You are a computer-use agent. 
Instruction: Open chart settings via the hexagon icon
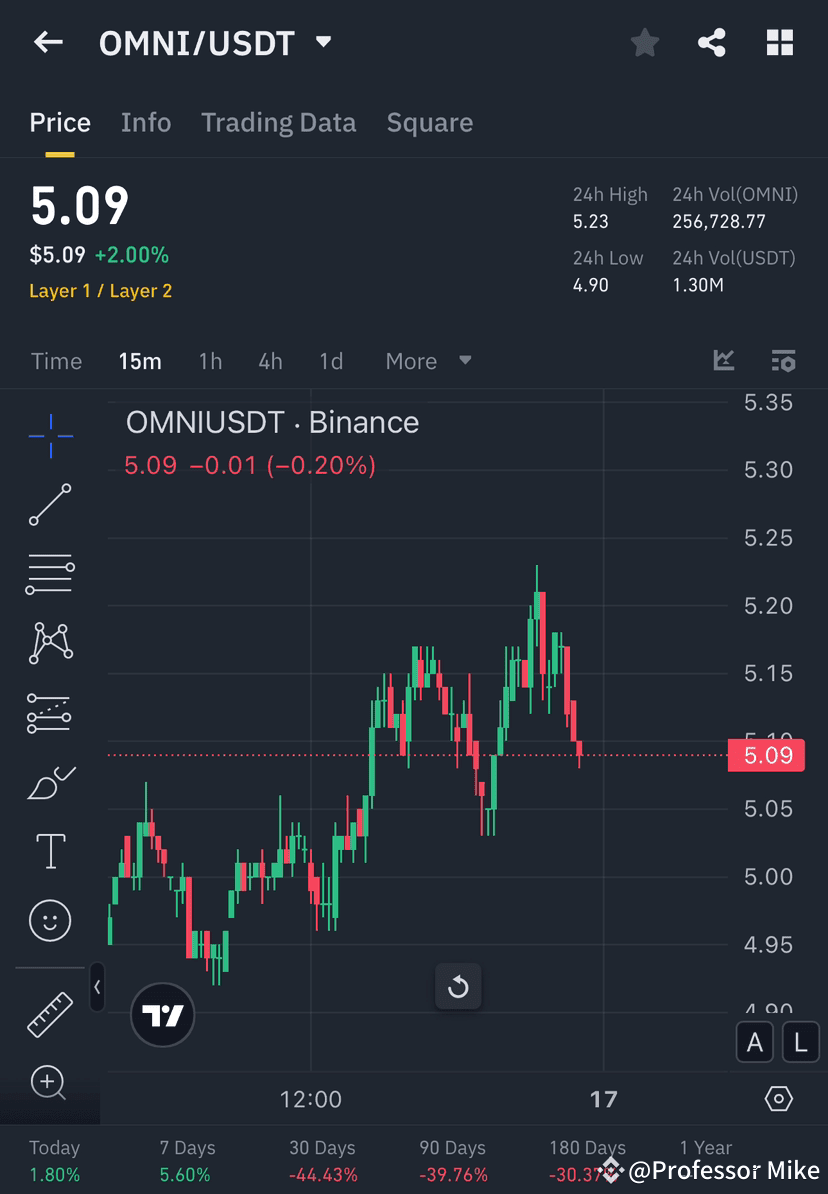click(x=779, y=1098)
